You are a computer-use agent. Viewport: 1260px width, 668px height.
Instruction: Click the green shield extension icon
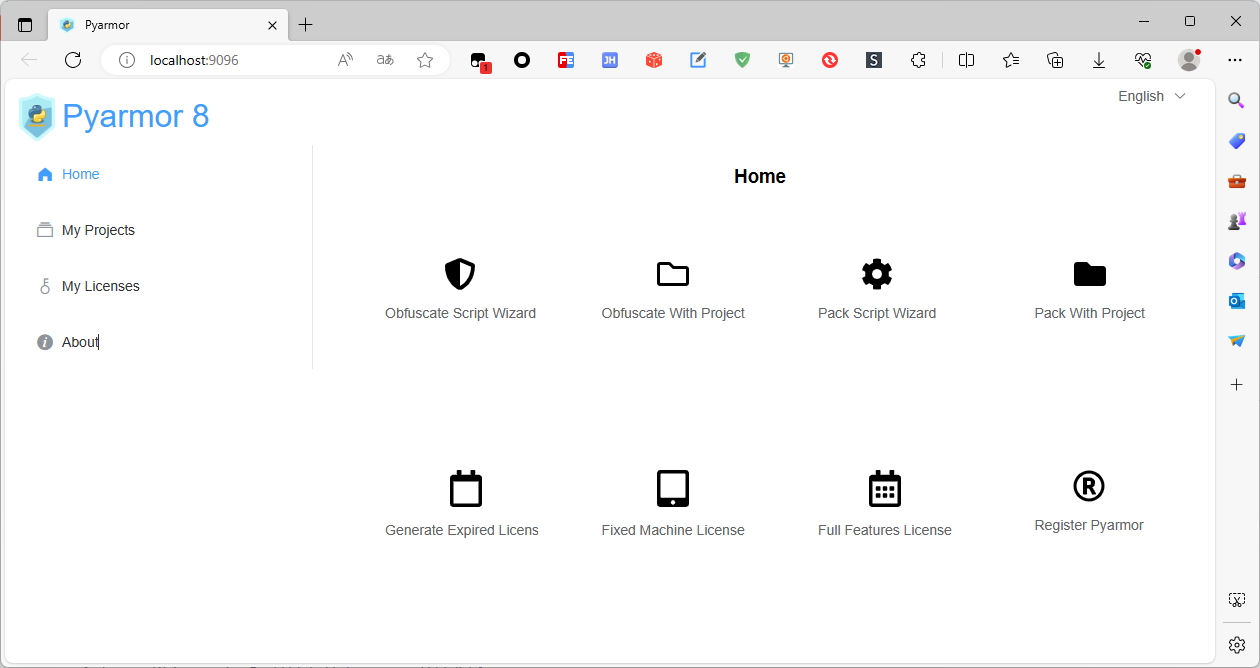pyautogui.click(x=742, y=60)
